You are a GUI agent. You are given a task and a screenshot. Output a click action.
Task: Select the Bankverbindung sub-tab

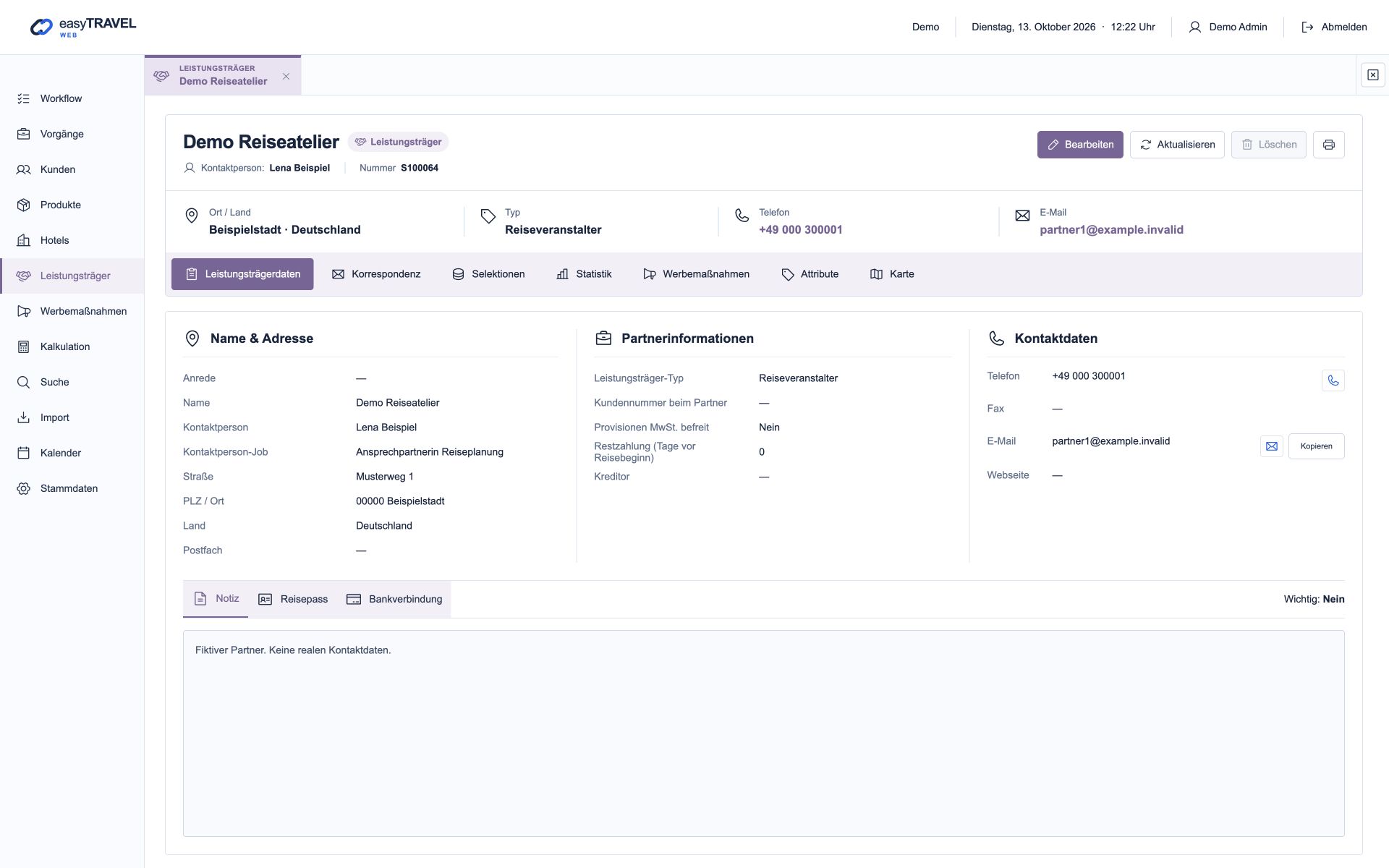[394, 599]
